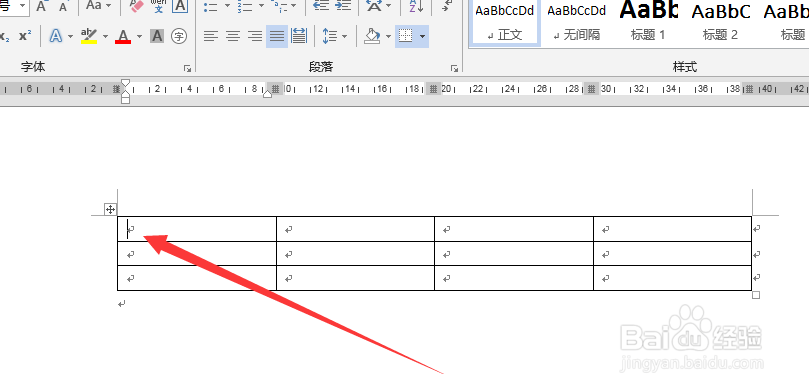Clear all formatting with eraser icon
Image resolution: width=809 pixels, height=391 pixels.
click(137, 6)
